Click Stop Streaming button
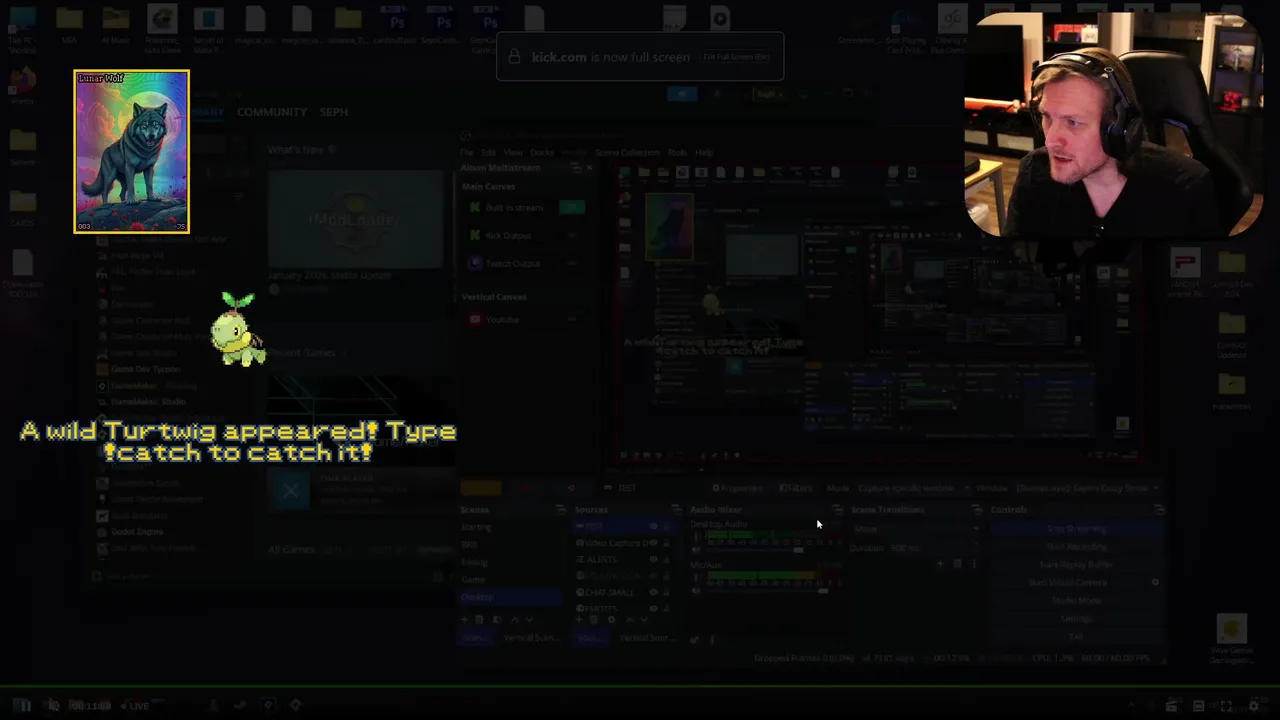This screenshot has width=1280, height=720. pos(1078,529)
